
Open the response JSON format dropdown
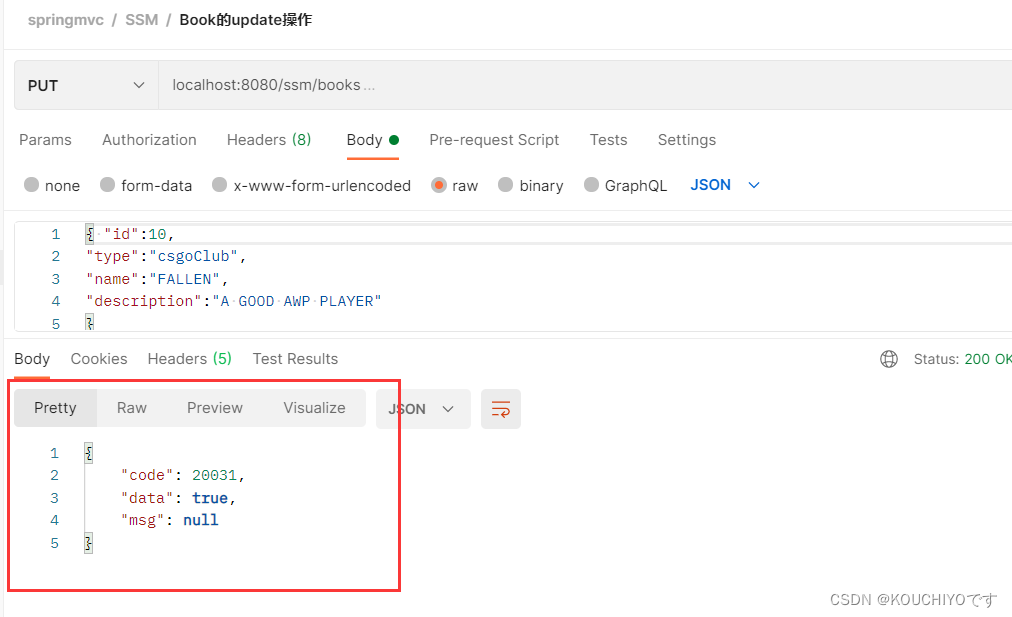[x=423, y=409]
